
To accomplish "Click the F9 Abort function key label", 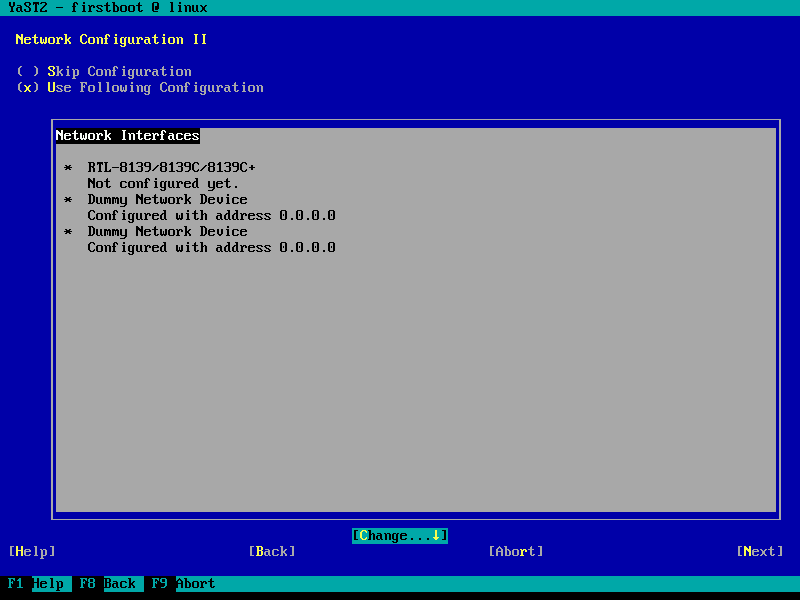I will pos(184,583).
